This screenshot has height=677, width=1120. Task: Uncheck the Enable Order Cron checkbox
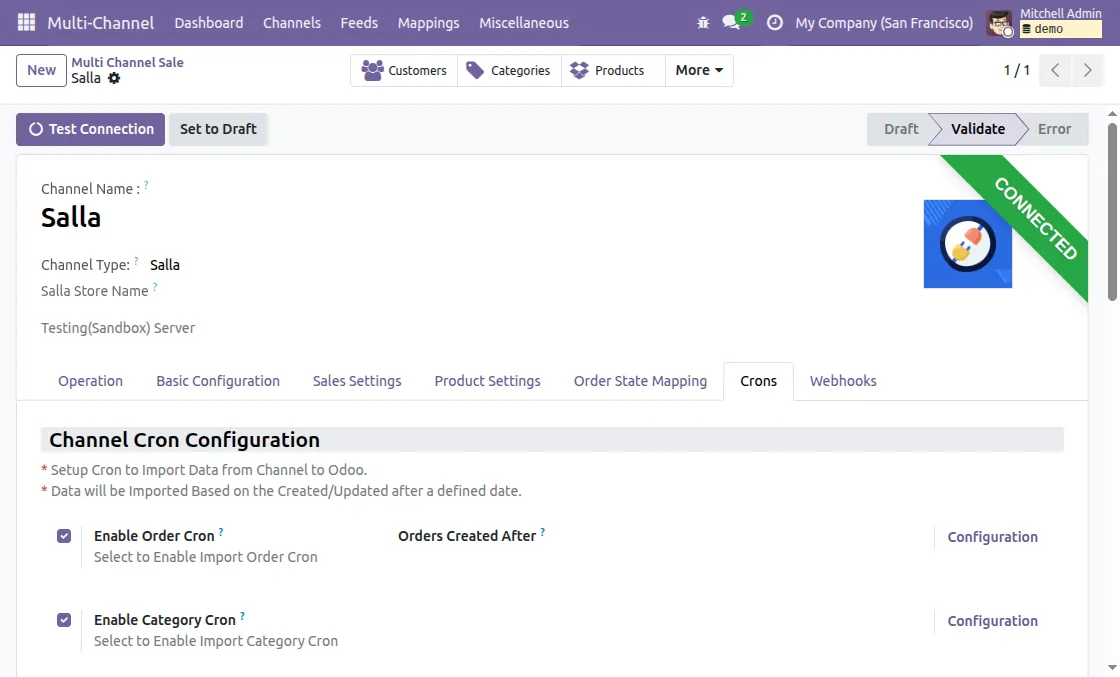click(x=64, y=536)
